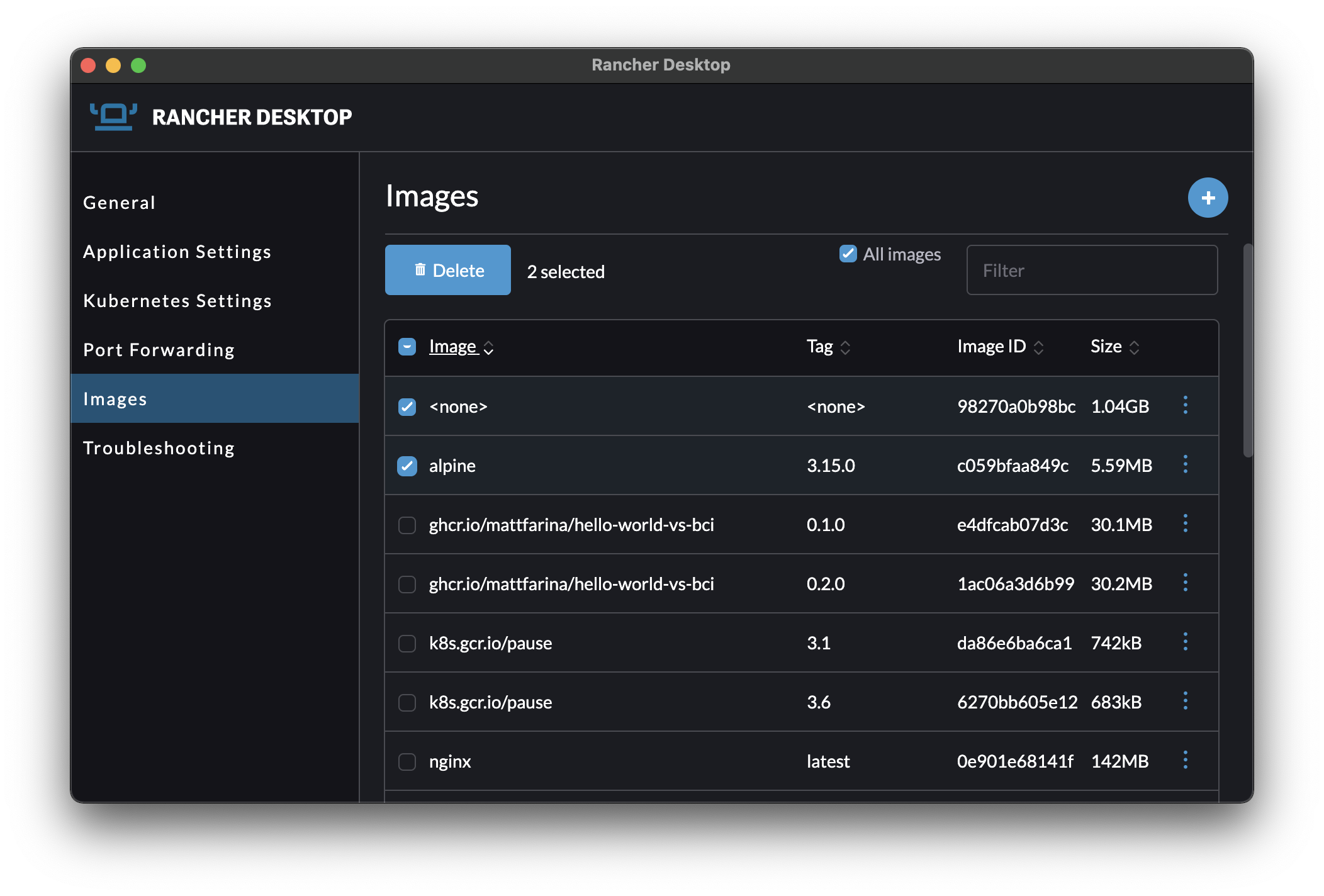The width and height of the screenshot is (1324, 896).
Task: Uncheck the All images checkbox
Action: [848, 254]
